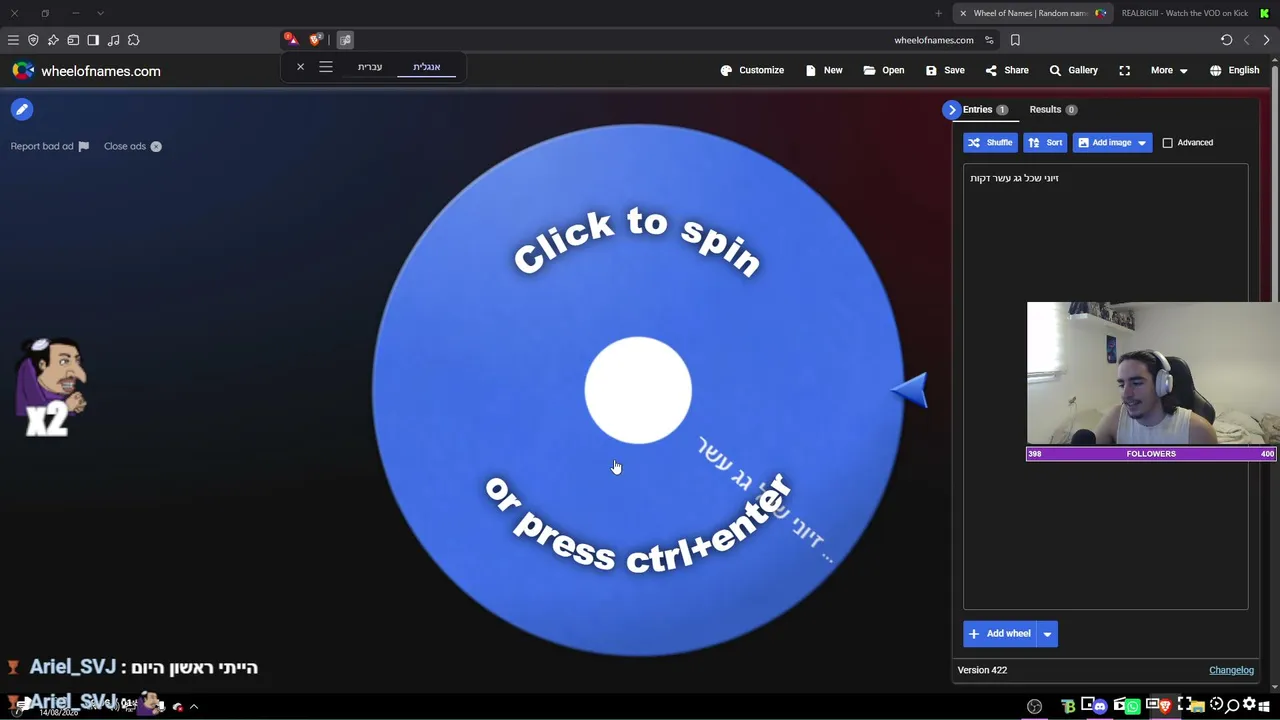Switch to the Entries tab
Screen dimensions: 1280x720
click(x=985, y=109)
